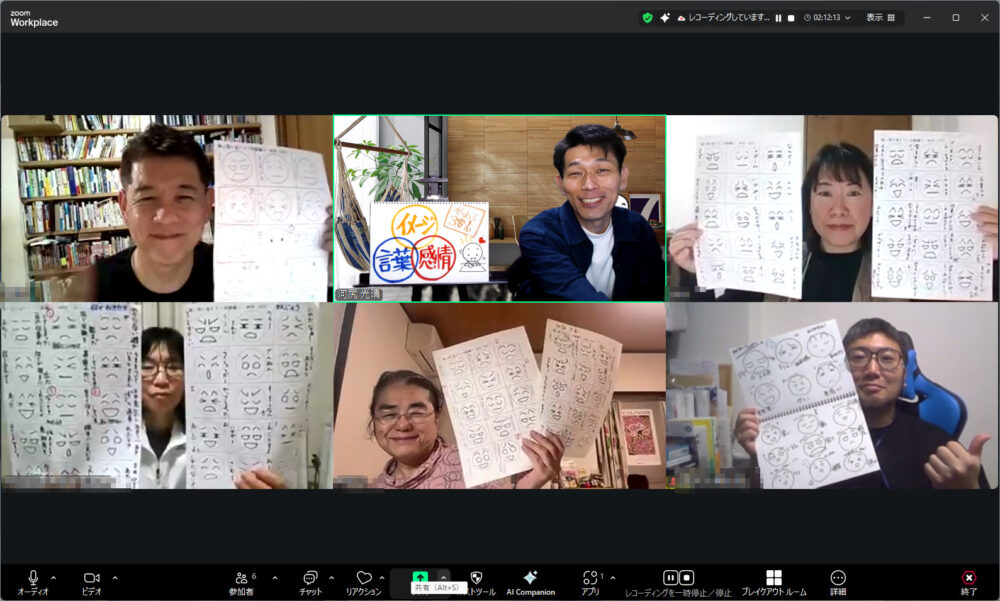Open the 表示 view layout menu

pos(879,18)
